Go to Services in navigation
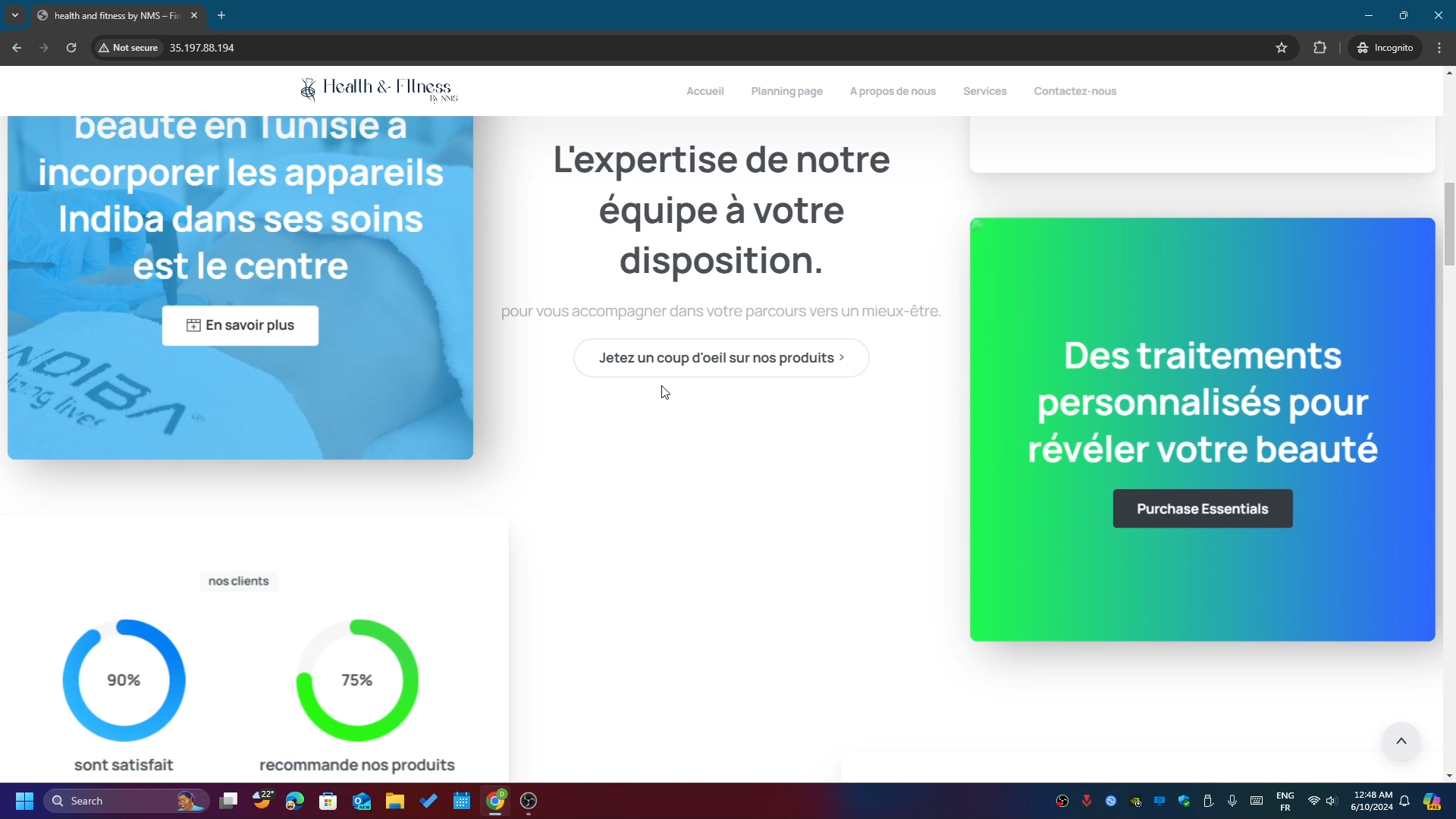 click(x=984, y=91)
